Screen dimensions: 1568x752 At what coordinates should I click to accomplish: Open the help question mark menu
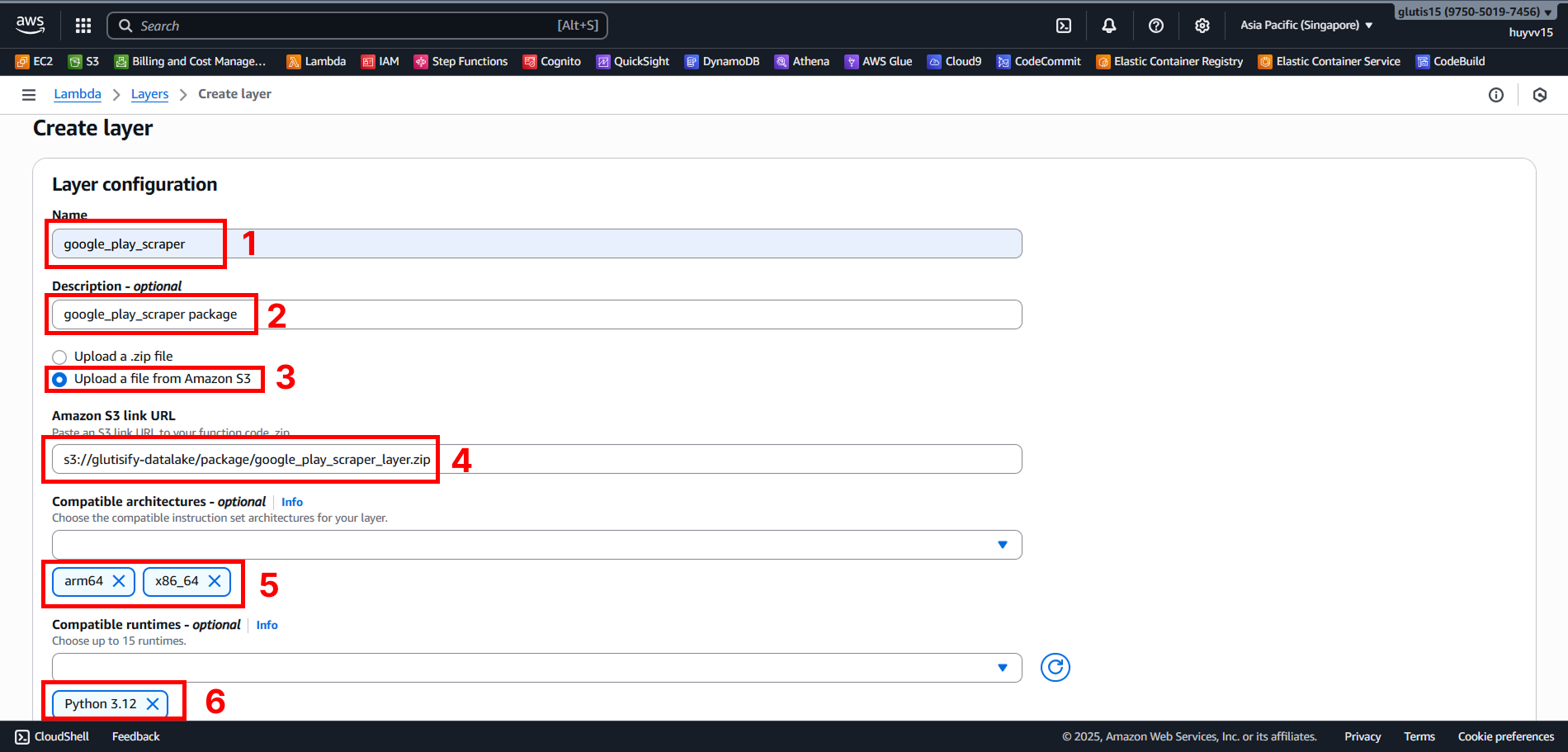pyautogui.click(x=1155, y=26)
